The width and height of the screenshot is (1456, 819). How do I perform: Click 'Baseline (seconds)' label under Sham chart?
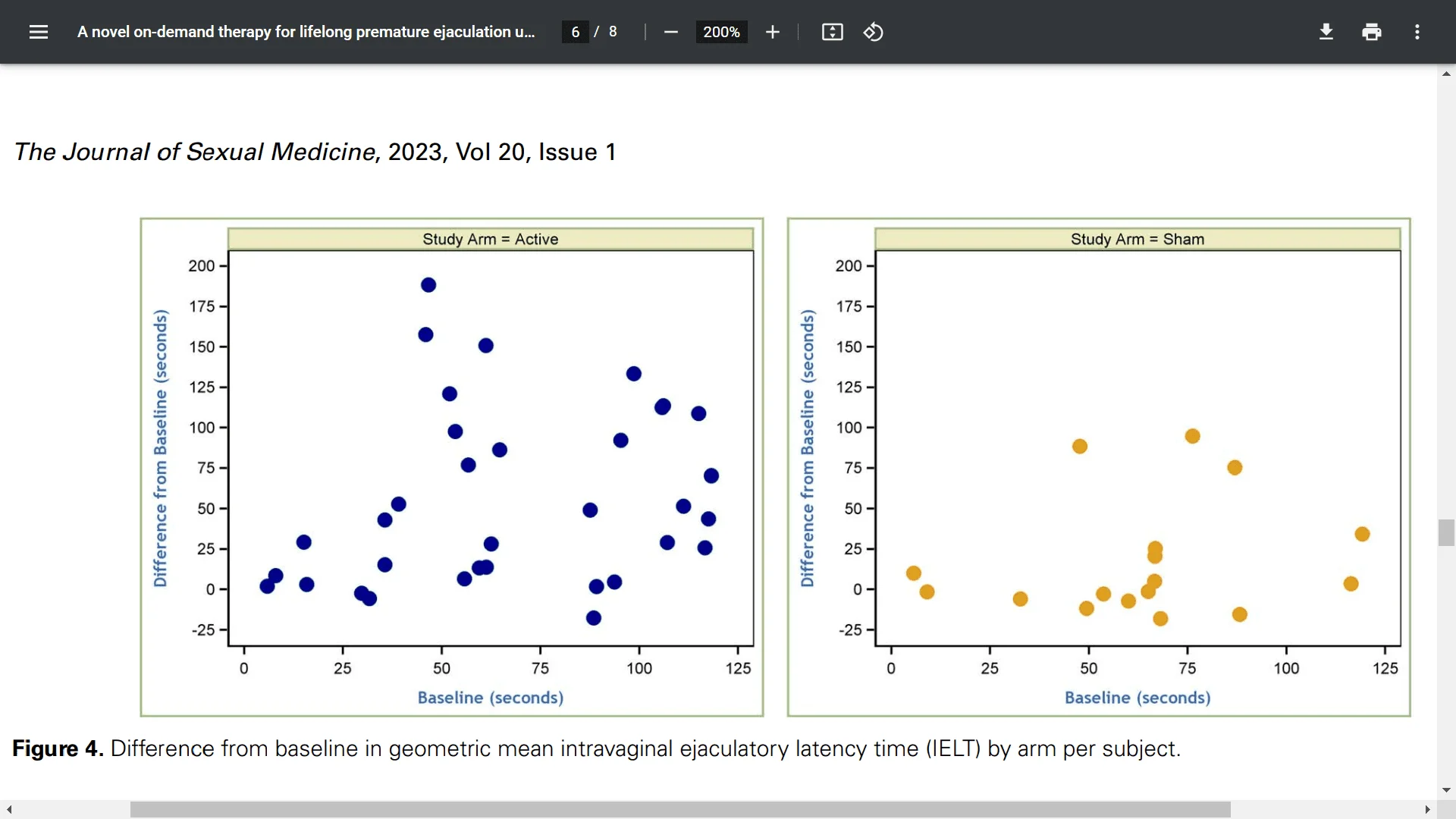[x=1137, y=698]
